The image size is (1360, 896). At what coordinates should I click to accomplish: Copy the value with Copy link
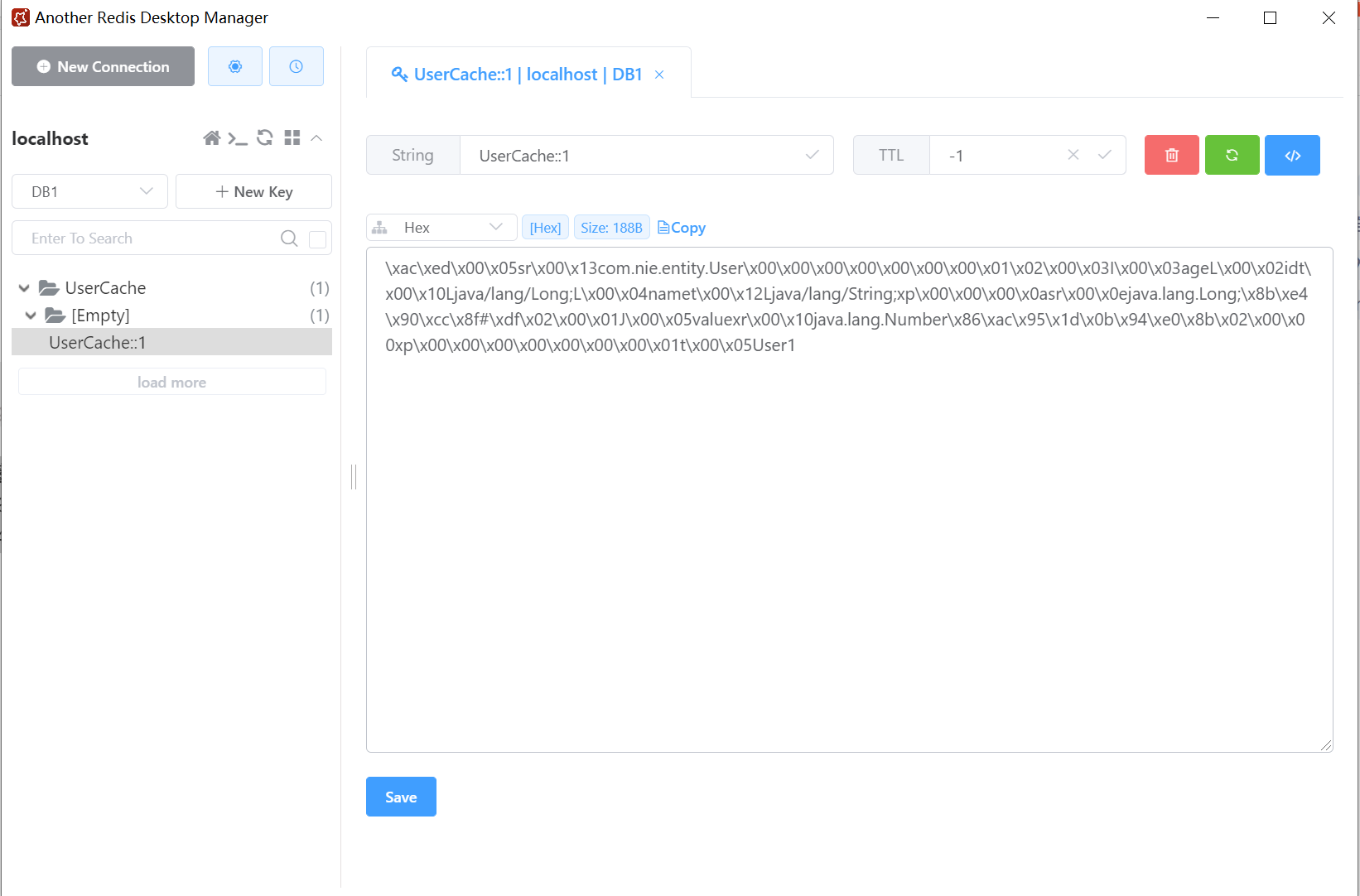coord(682,228)
